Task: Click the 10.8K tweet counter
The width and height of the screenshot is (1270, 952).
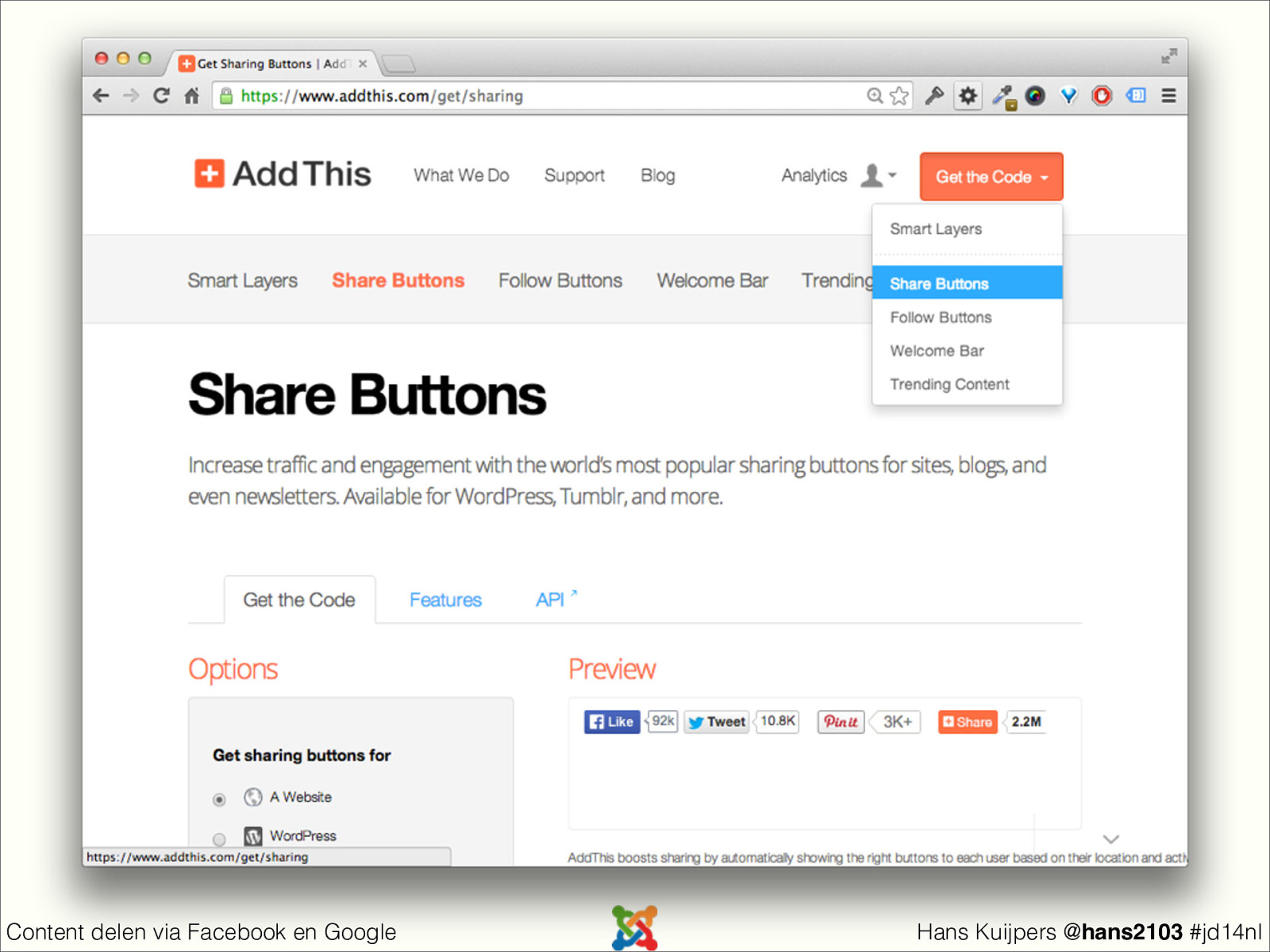Action: click(777, 721)
